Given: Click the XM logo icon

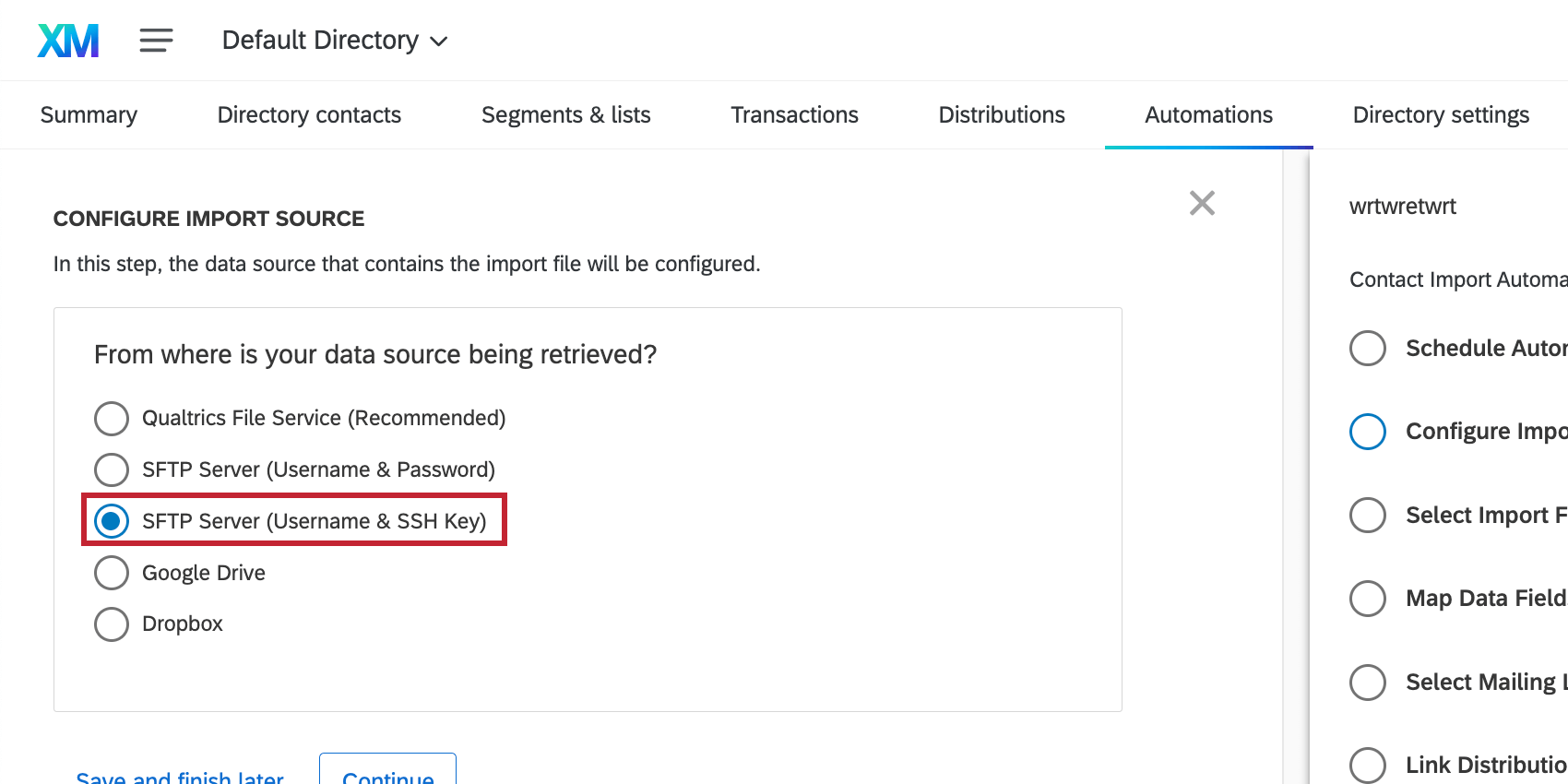Looking at the screenshot, I should pos(68,41).
